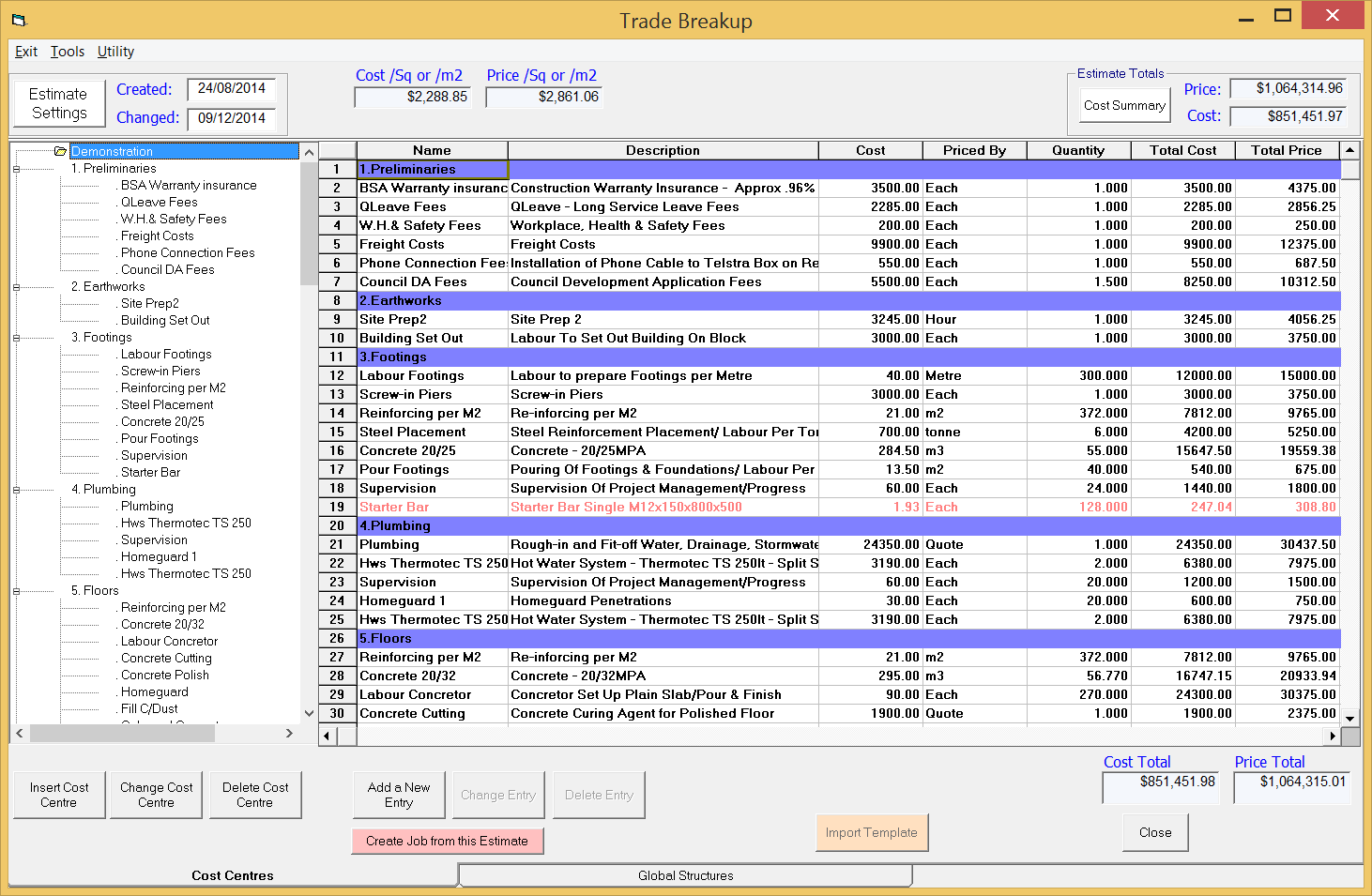The width and height of the screenshot is (1372, 896).
Task: Select Freight Costs in tree
Action: pos(158,235)
